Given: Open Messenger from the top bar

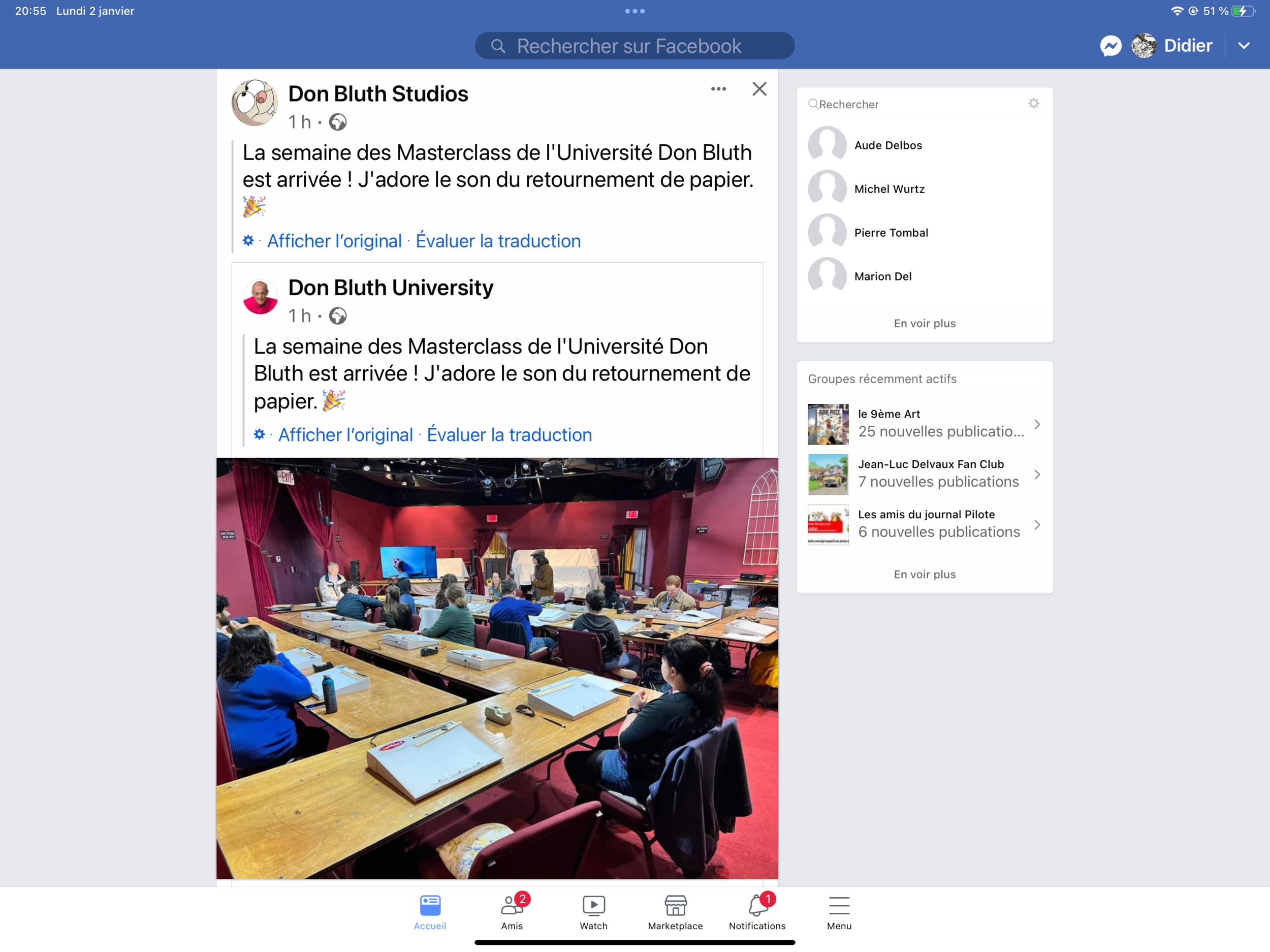Looking at the screenshot, I should tap(1110, 46).
